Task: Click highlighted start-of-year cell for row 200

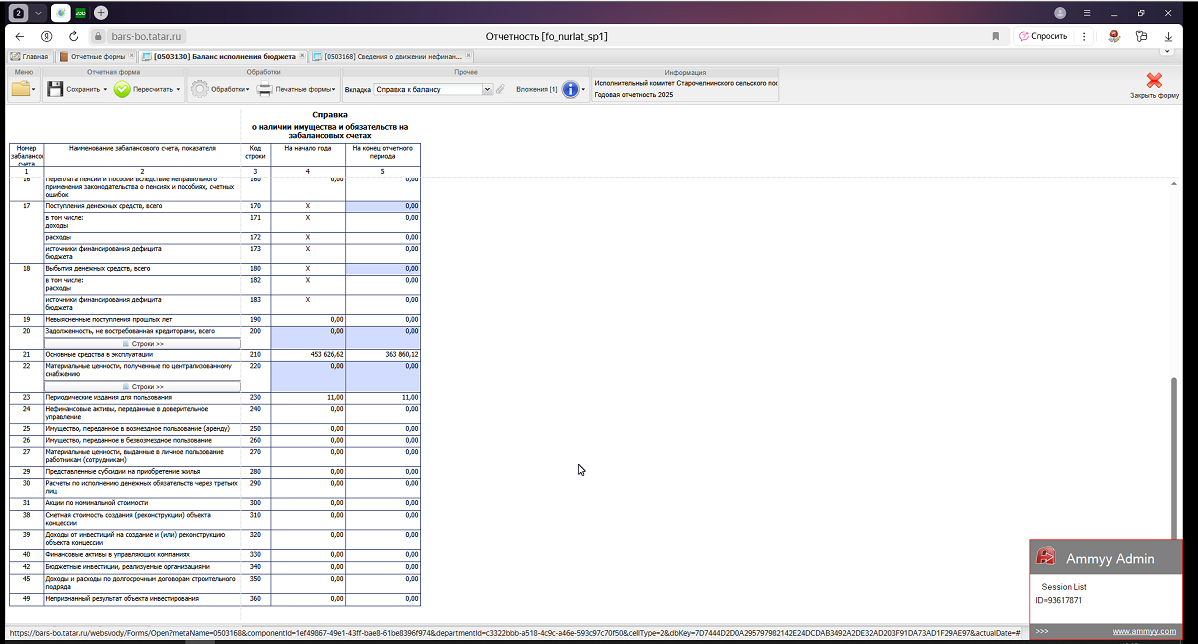Action: 308,338
